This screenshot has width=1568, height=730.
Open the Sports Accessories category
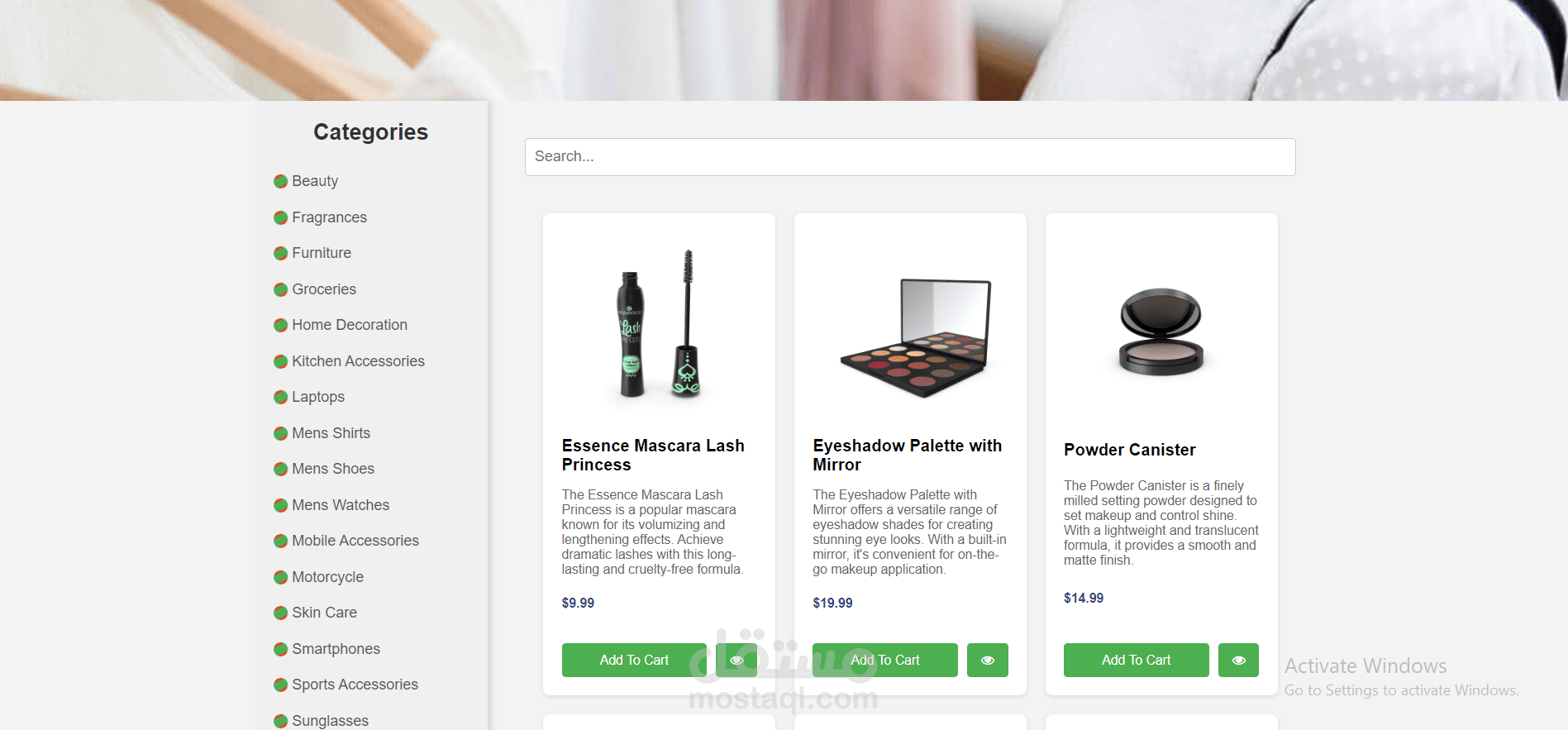354,685
